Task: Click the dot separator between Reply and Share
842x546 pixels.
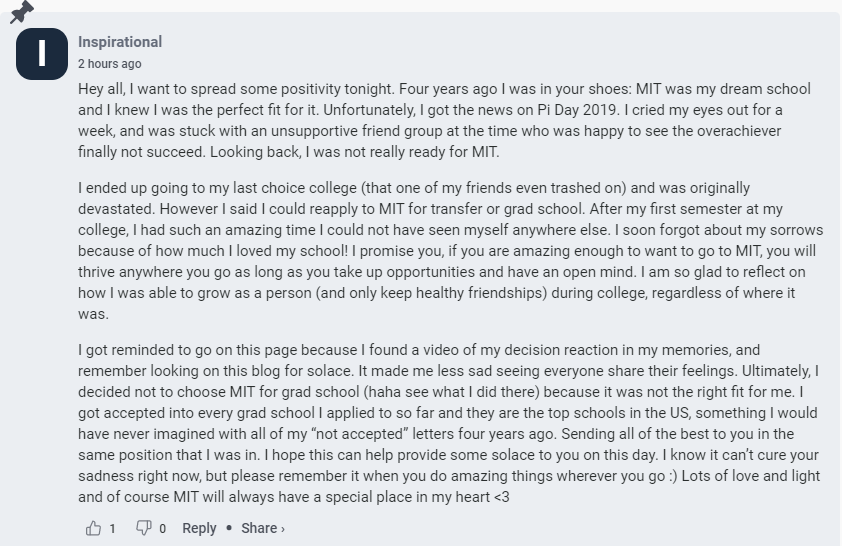Action: 229,528
